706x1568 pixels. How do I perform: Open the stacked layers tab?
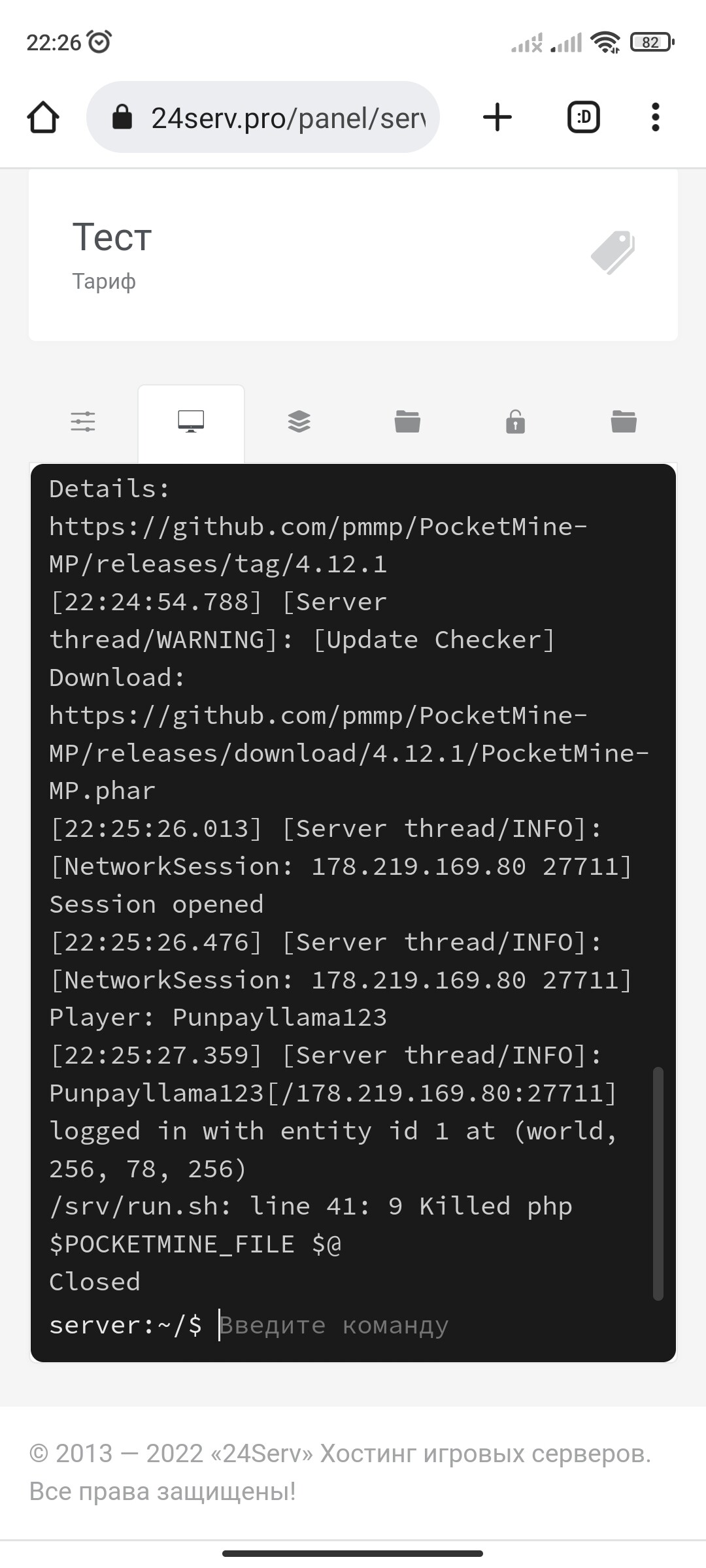[x=299, y=421]
